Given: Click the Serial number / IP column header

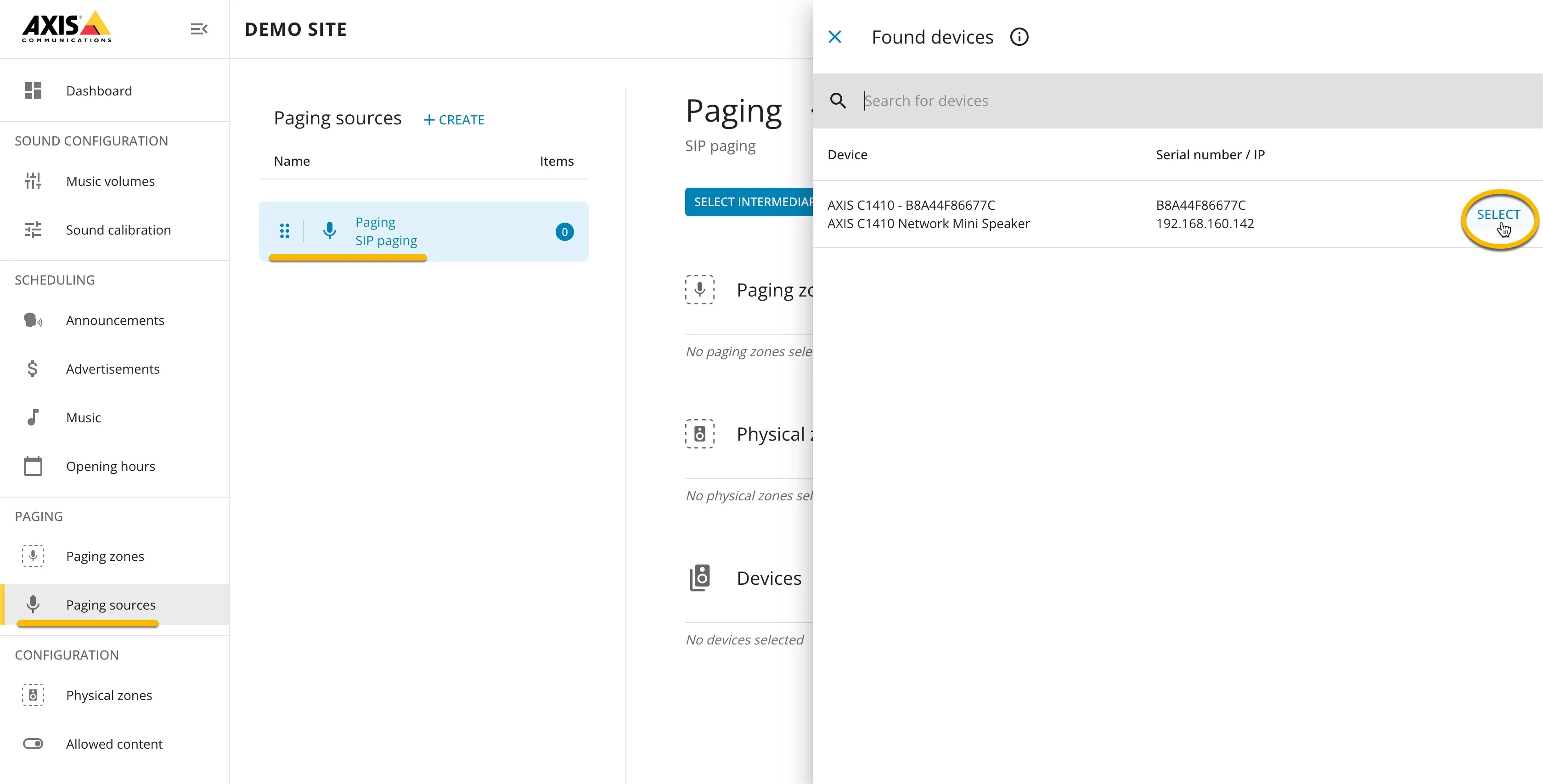Looking at the screenshot, I should coord(1210,155).
